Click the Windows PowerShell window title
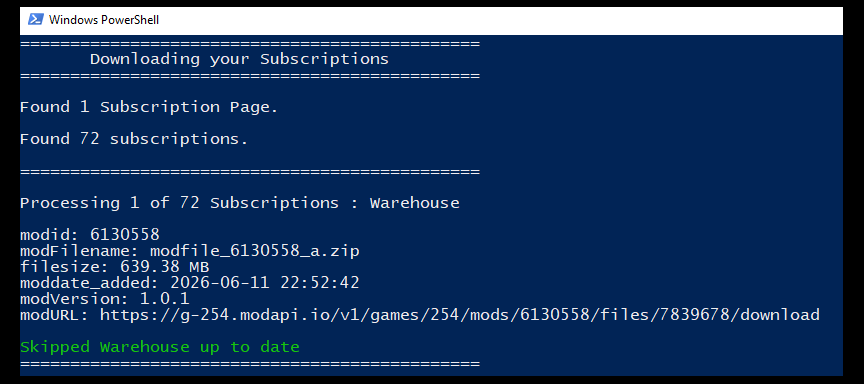Image resolution: width=864 pixels, height=384 pixels. pyautogui.click(x=104, y=20)
